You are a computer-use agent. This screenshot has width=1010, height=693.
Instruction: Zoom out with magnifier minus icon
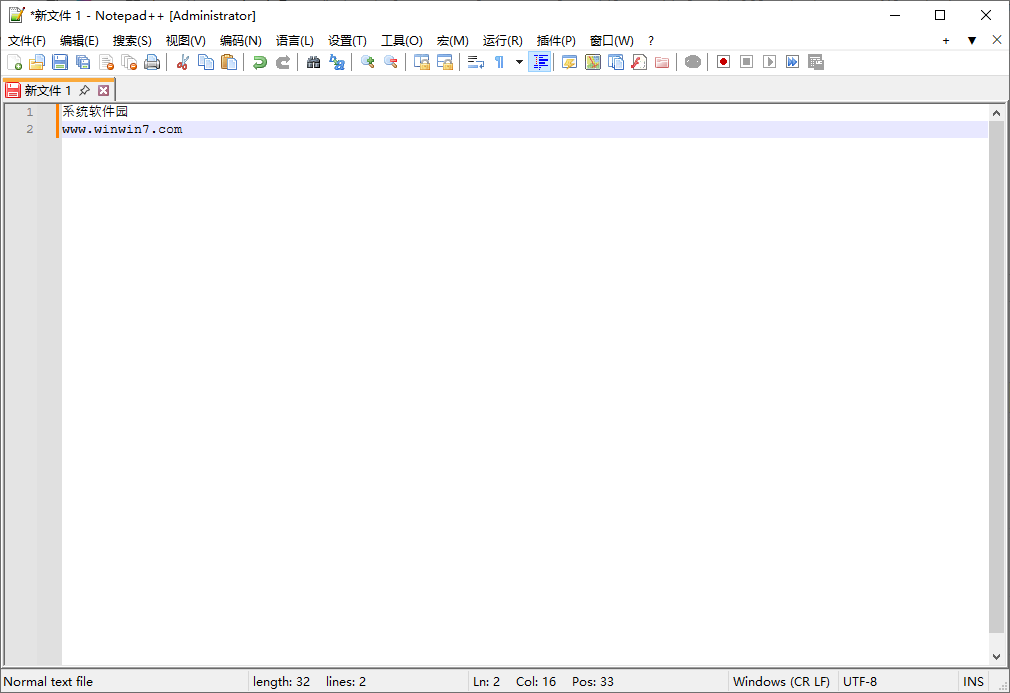(x=390, y=62)
